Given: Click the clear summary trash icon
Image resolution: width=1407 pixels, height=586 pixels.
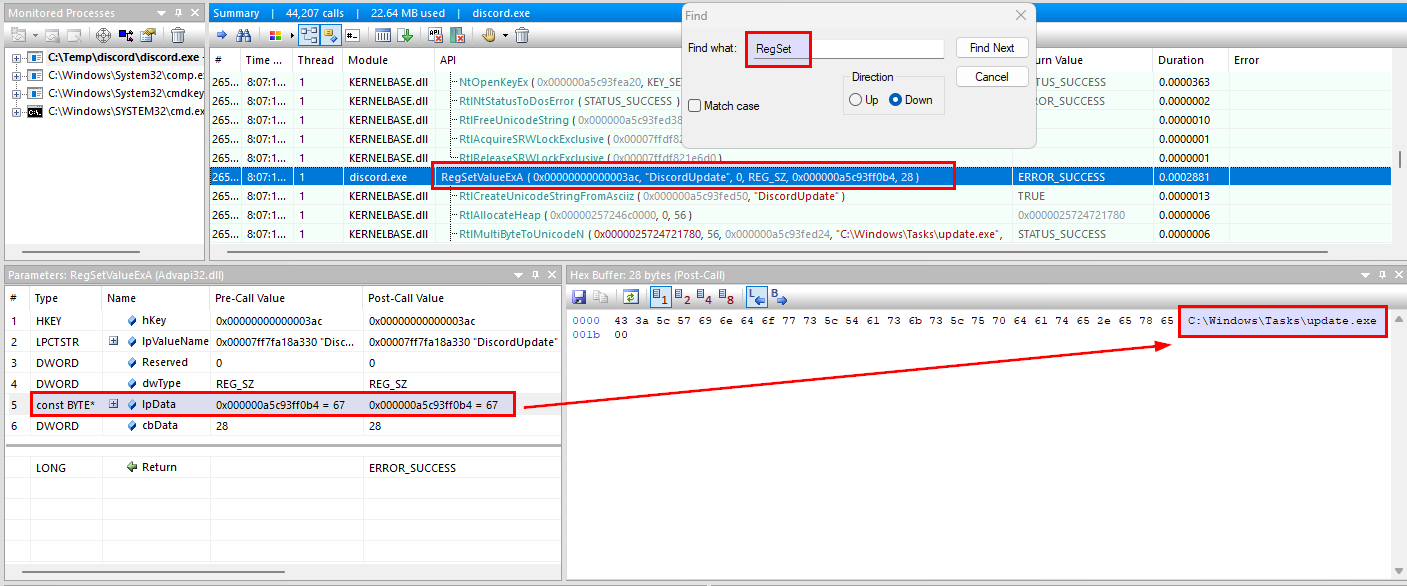Looking at the screenshot, I should [x=522, y=35].
